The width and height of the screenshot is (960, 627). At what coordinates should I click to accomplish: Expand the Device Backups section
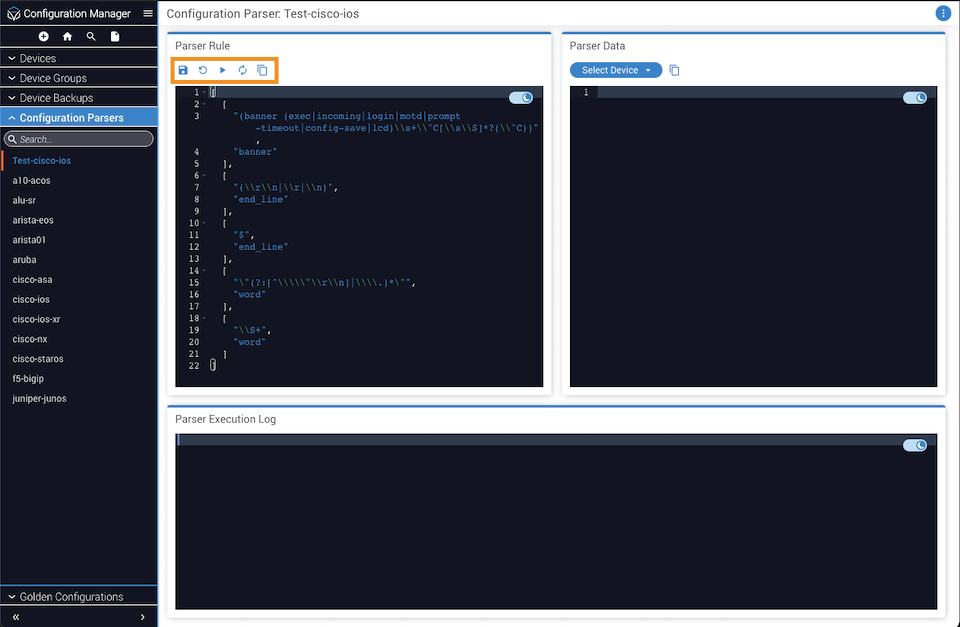[78, 97]
